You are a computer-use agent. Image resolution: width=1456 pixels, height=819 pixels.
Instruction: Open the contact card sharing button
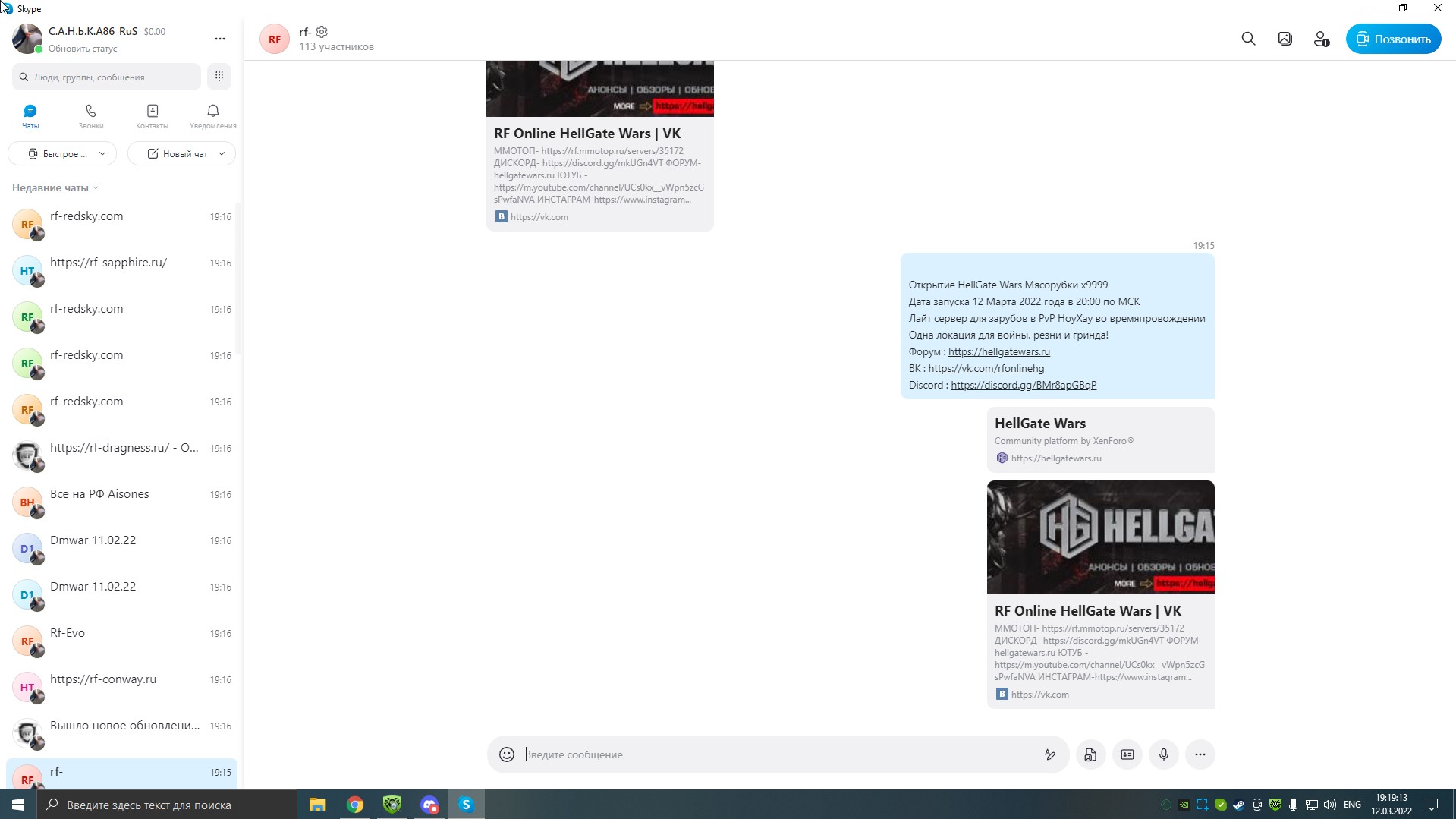[x=1127, y=754]
